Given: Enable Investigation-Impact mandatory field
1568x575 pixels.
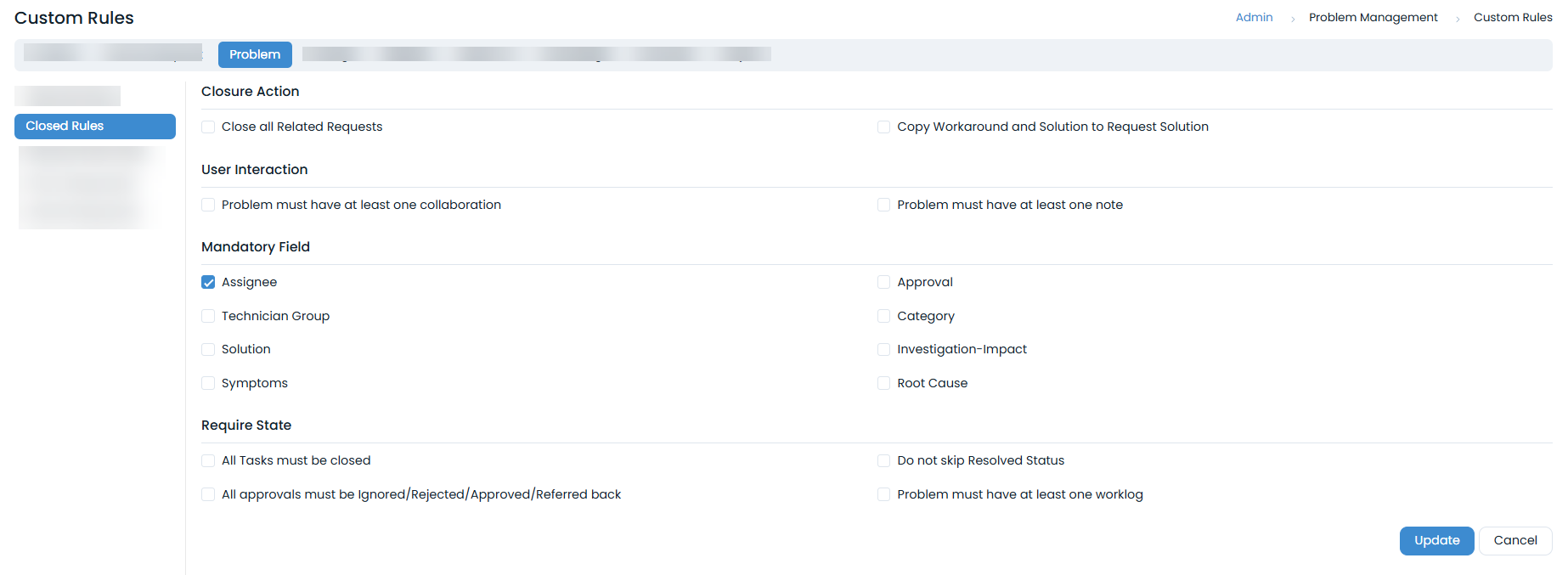Looking at the screenshot, I should tap(883, 350).
